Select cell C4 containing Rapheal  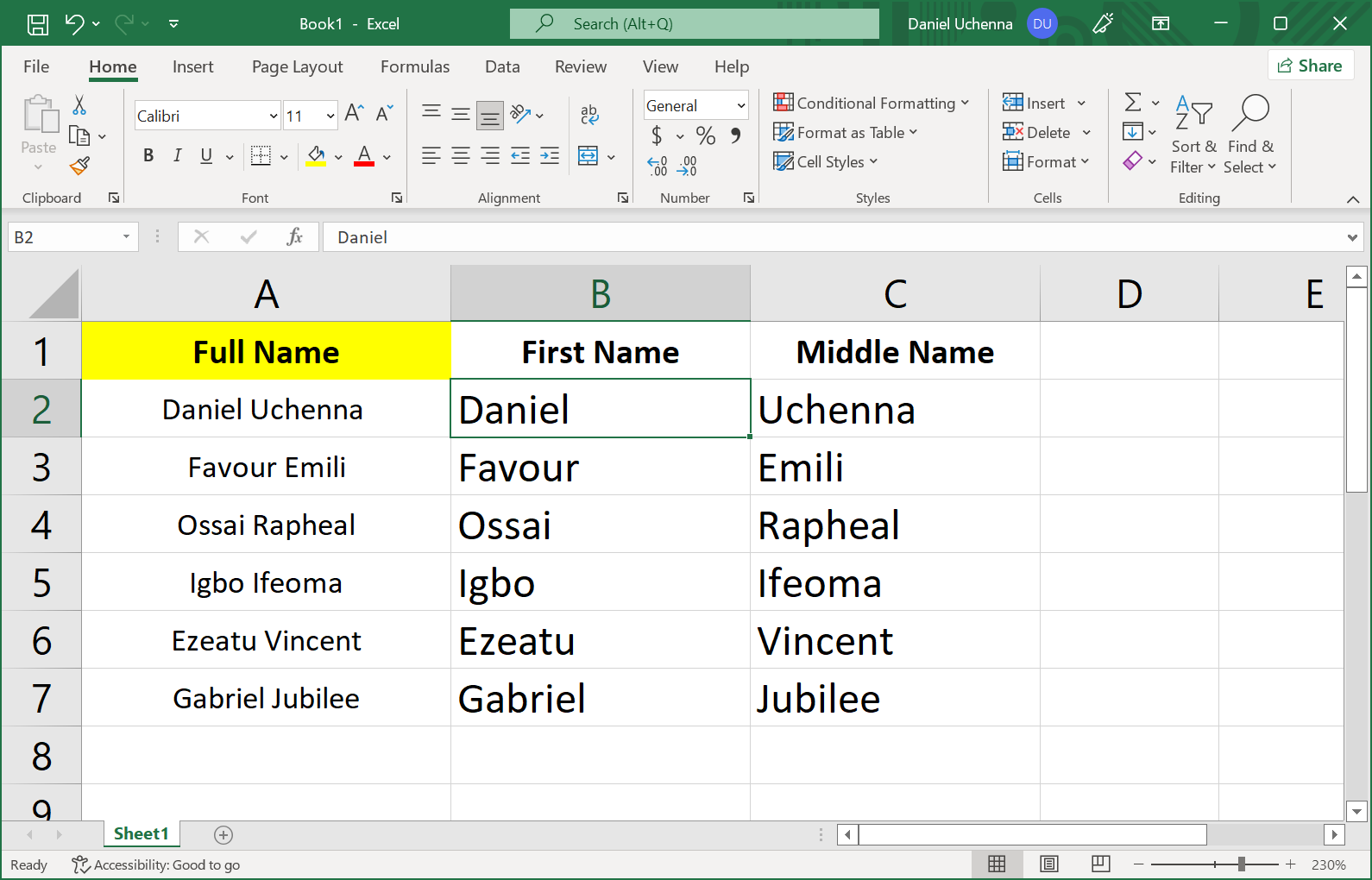click(894, 525)
